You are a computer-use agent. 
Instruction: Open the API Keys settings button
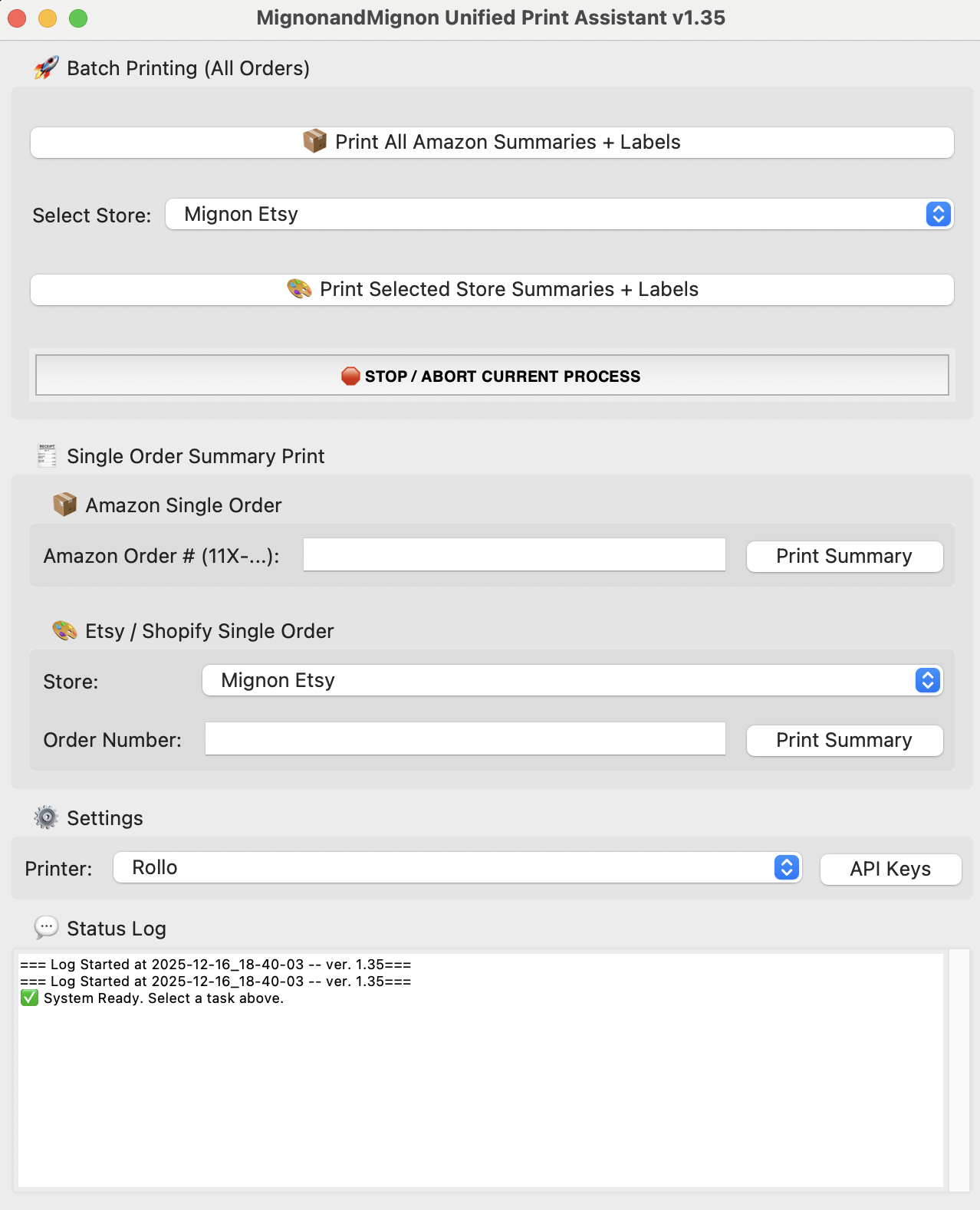pos(890,870)
